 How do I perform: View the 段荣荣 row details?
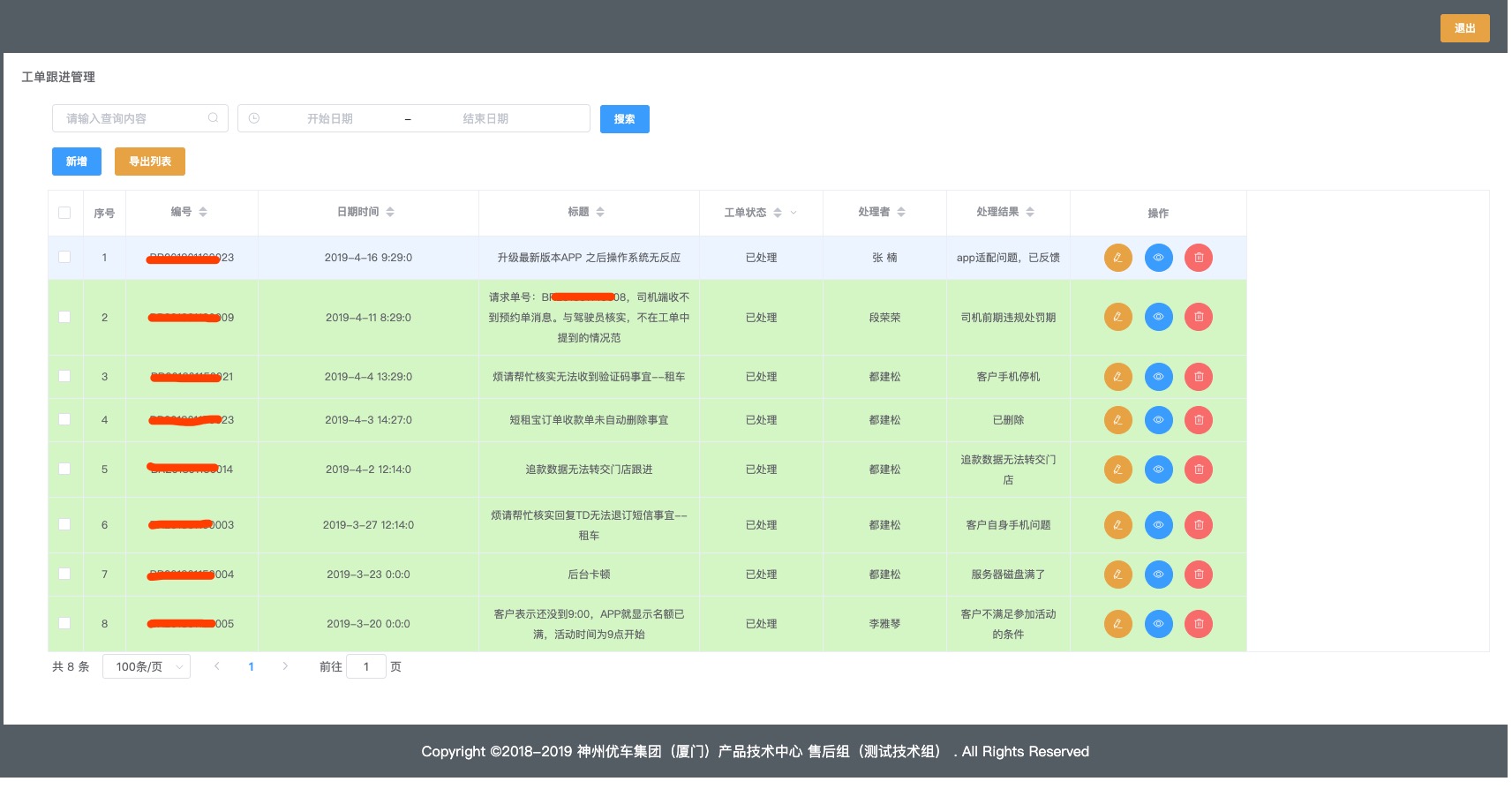coord(1158,317)
